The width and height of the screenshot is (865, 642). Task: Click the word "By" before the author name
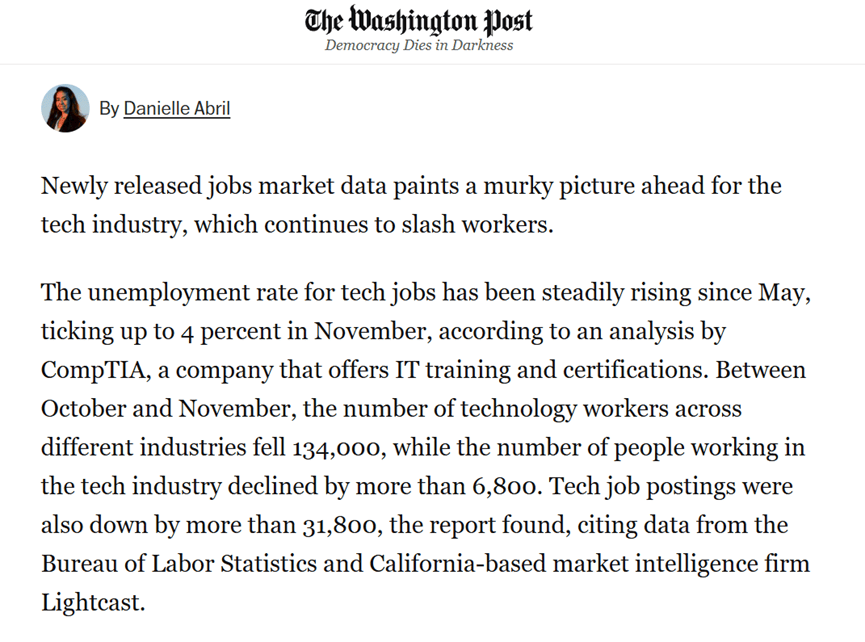pos(109,108)
